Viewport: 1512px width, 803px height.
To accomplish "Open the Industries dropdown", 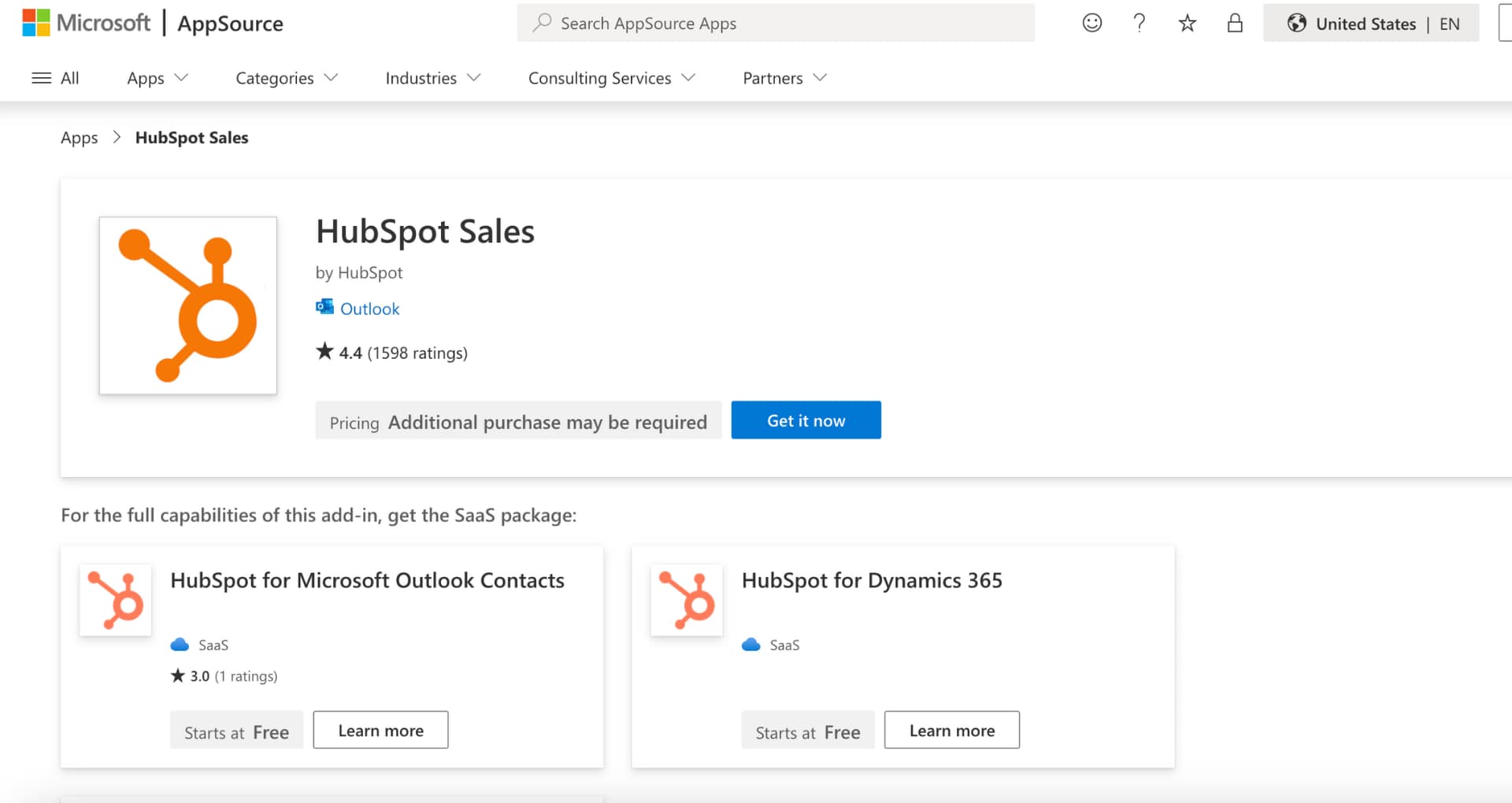I will click(x=432, y=78).
